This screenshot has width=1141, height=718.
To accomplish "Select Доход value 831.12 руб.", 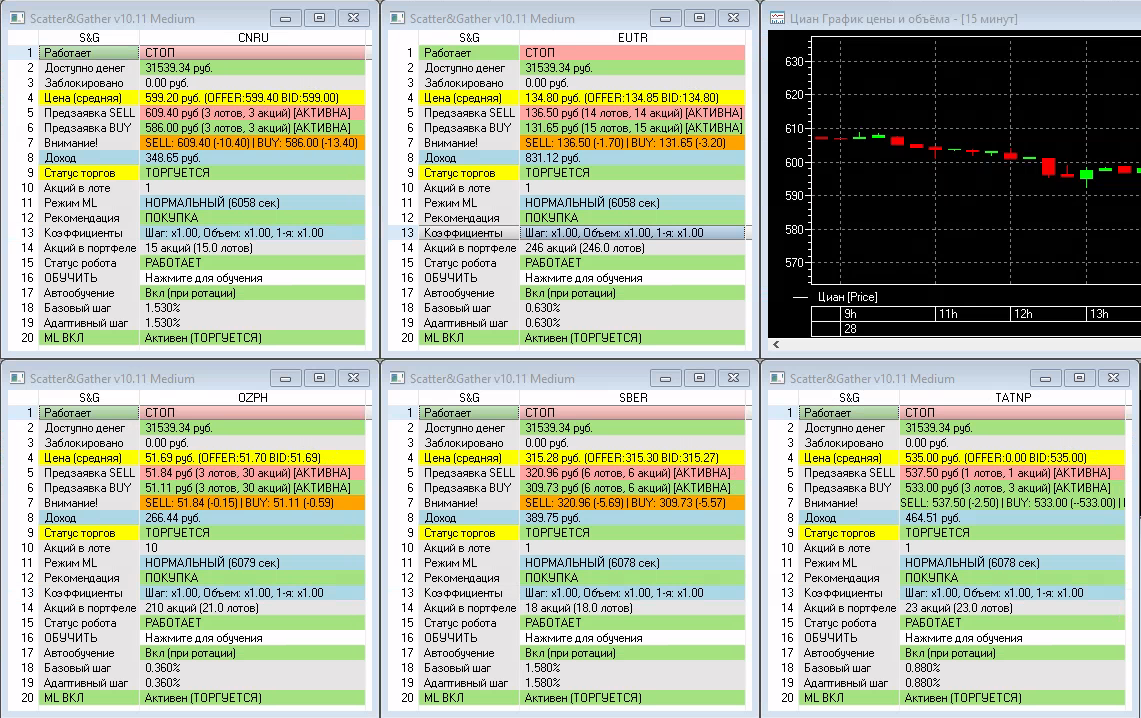I will (x=632, y=158).
